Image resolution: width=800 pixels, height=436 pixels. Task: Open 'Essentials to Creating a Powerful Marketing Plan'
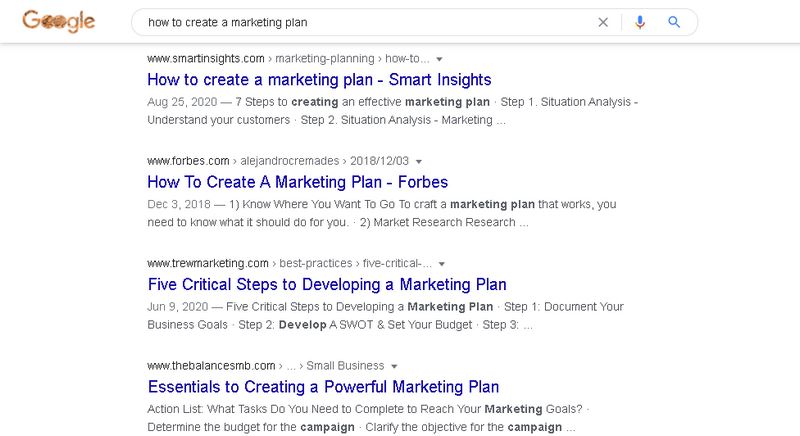click(x=322, y=386)
